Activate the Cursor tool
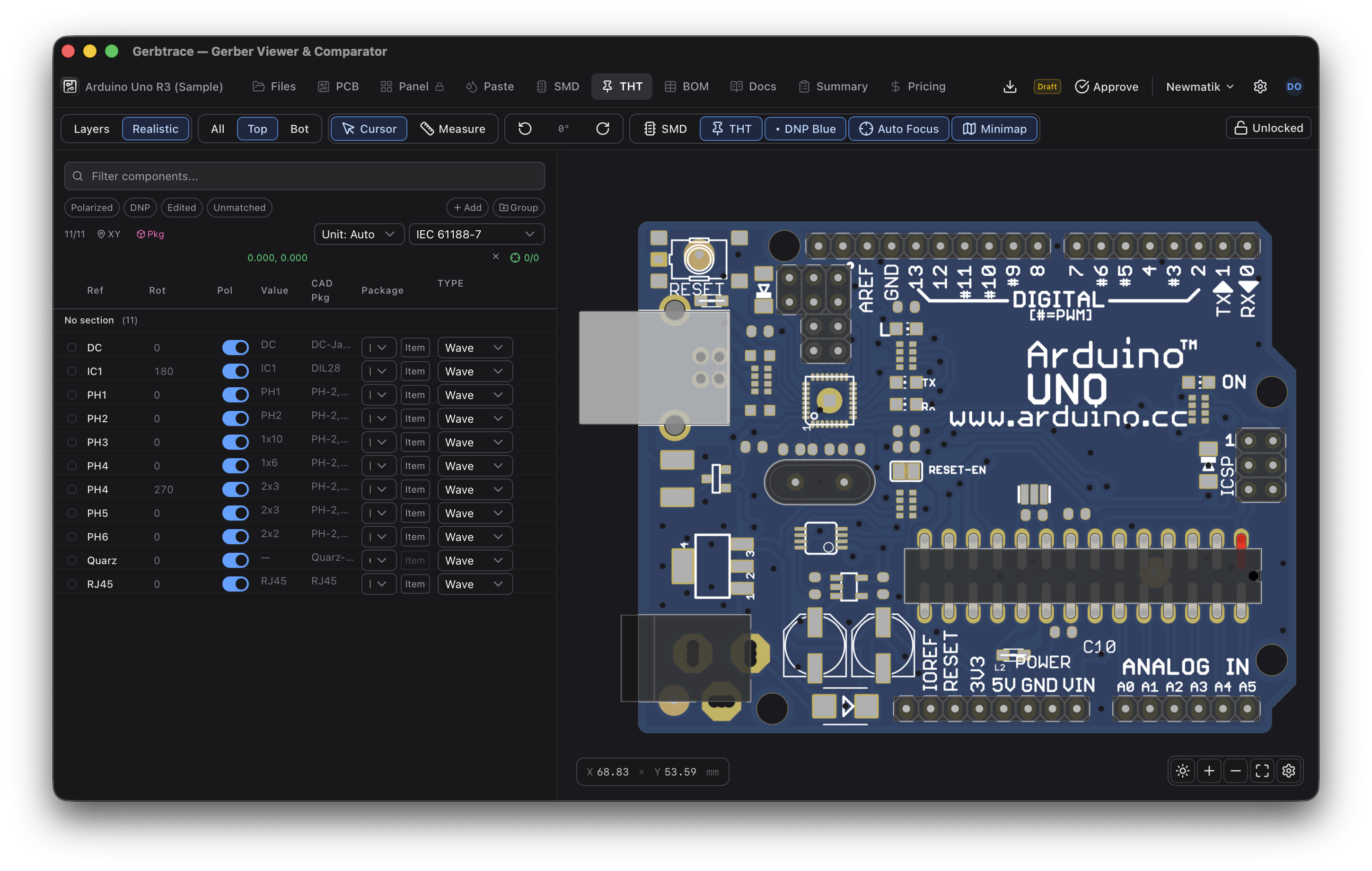The width and height of the screenshot is (1372, 871). (369, 129)
